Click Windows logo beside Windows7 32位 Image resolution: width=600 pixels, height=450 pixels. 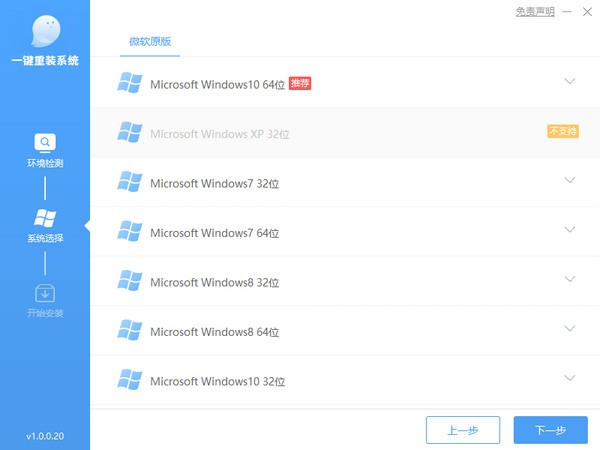130,181
